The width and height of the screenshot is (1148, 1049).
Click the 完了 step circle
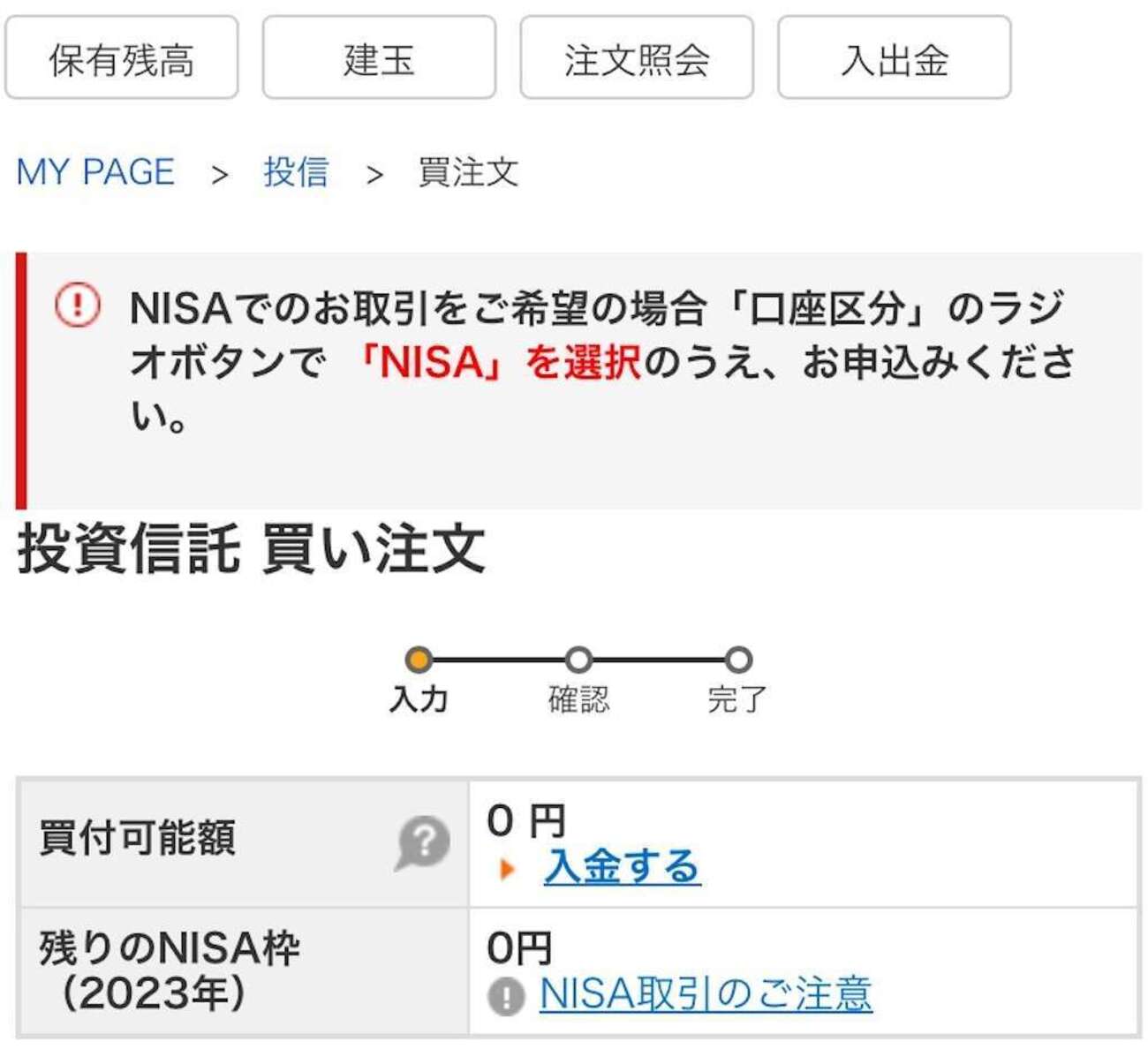(x=738, y=660)
